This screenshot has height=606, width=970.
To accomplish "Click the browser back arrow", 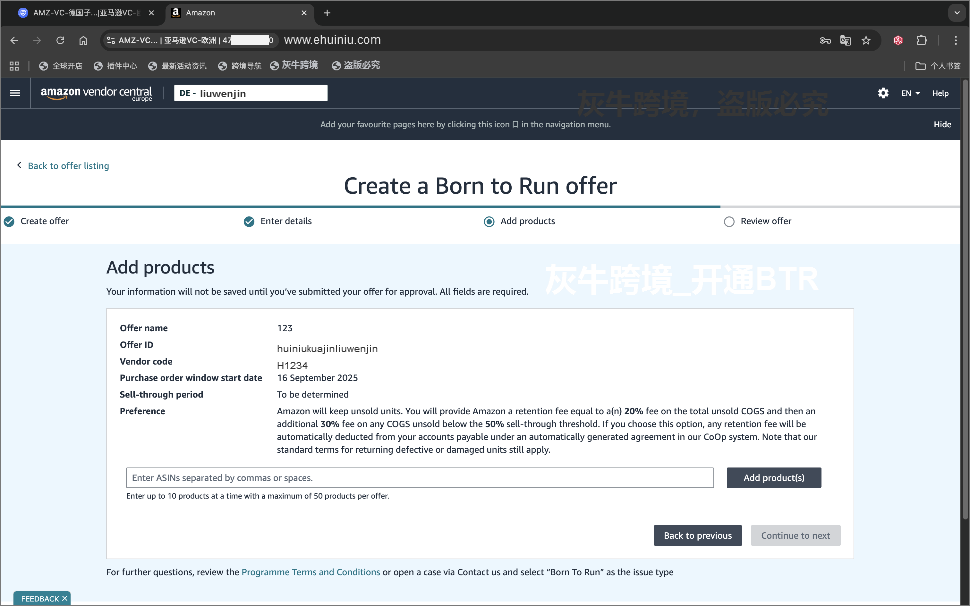I will point(14,41).
